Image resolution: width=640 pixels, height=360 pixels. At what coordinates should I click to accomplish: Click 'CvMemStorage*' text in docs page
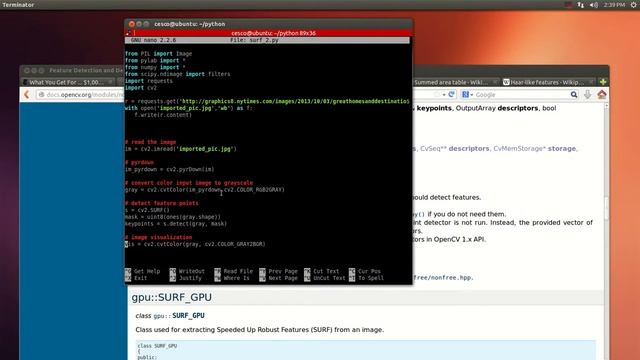pyautogui.click(x=519, y=149)
